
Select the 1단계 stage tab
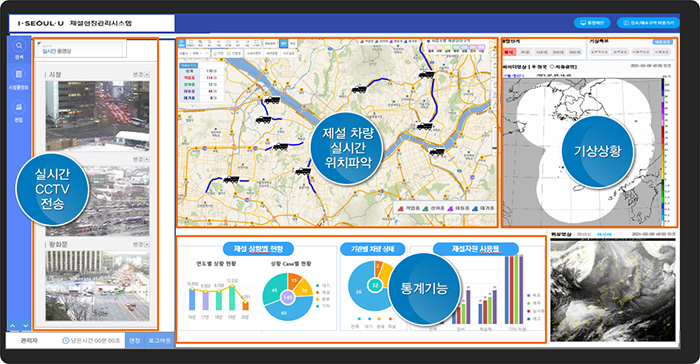542,52
